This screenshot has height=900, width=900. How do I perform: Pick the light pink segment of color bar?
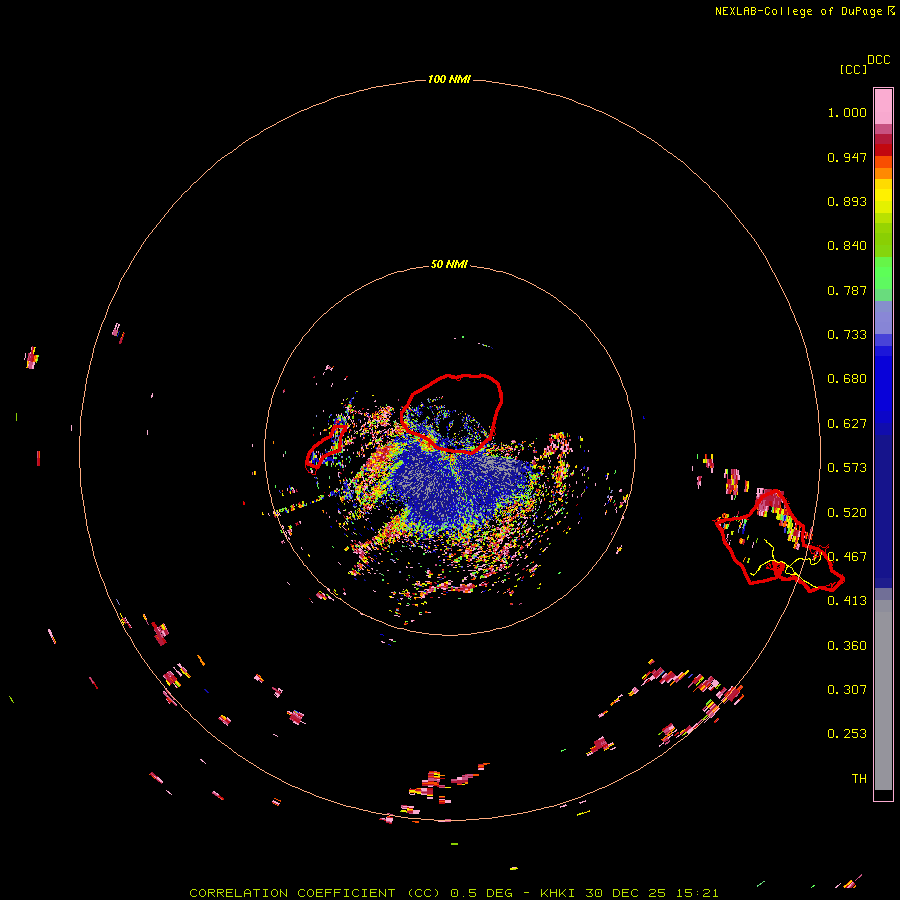[x=883, y=107]
